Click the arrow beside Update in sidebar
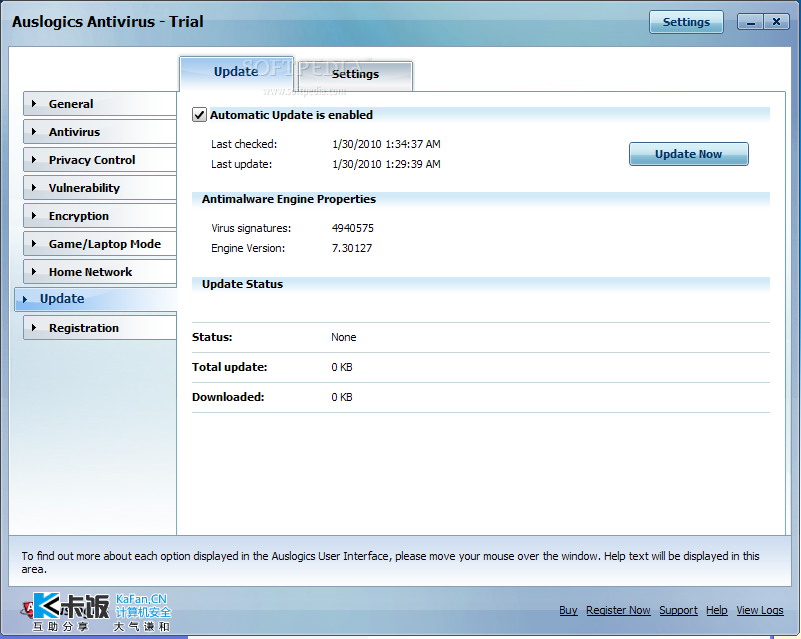Viewport: 801px width, 639px height. tap(25, 299)
